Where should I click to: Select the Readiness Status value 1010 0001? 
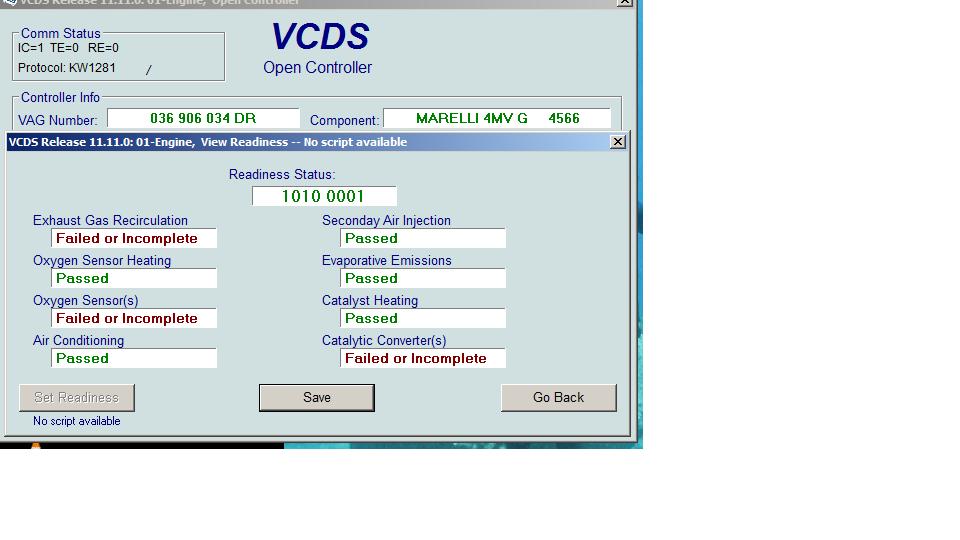point(324,196)
